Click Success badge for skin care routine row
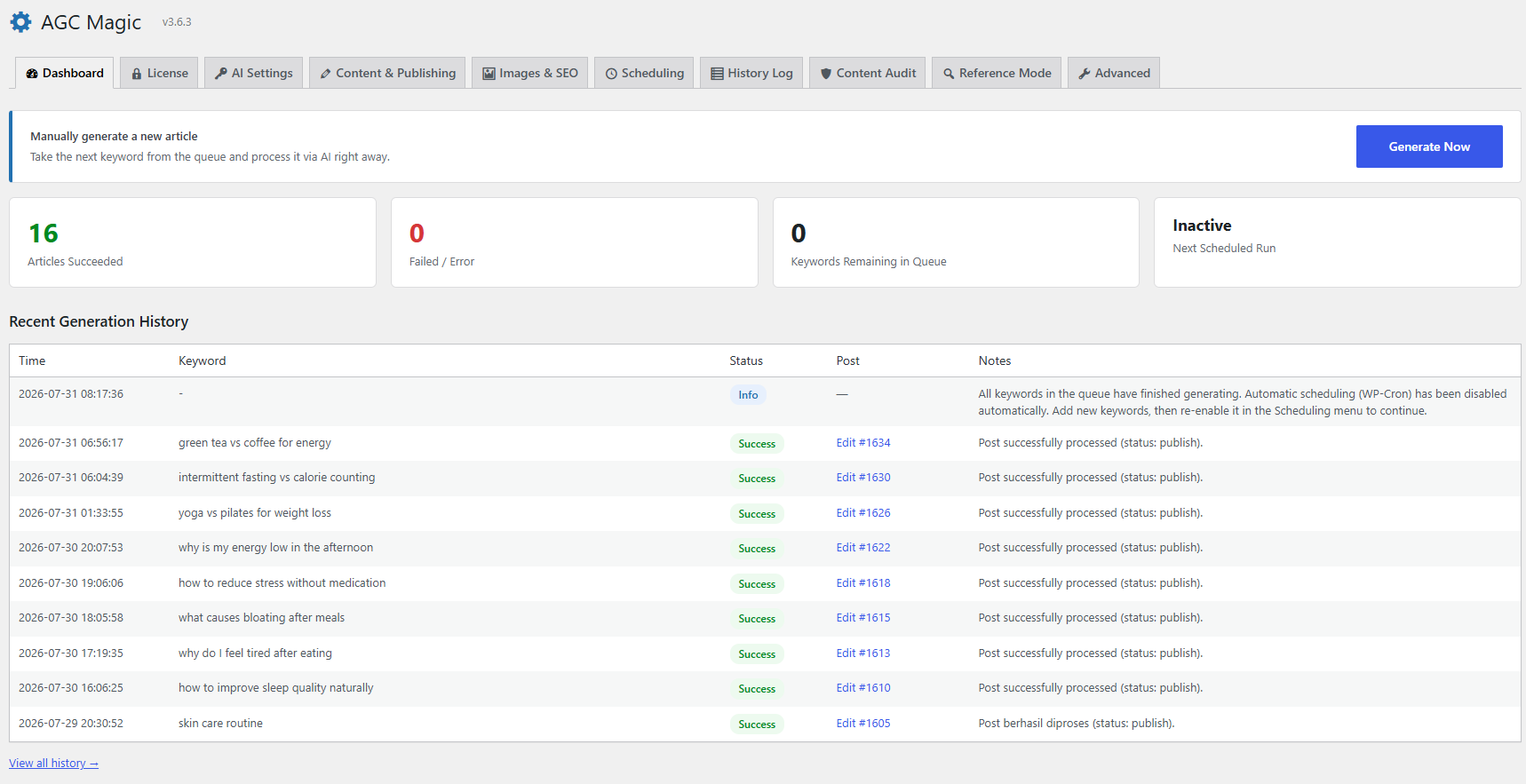The height and width of the screenshot is (784, 1526). (757, 725)
